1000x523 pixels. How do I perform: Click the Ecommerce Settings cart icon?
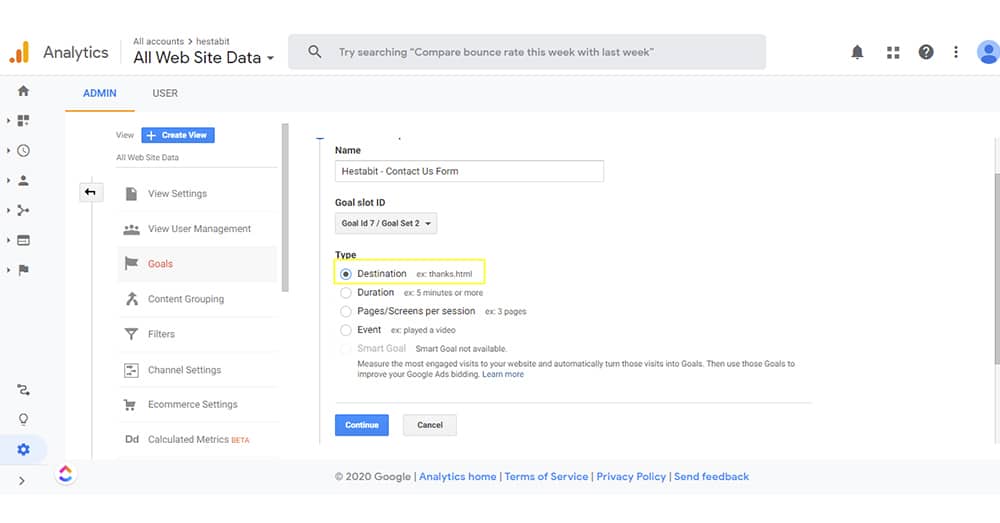coord(130,404)
